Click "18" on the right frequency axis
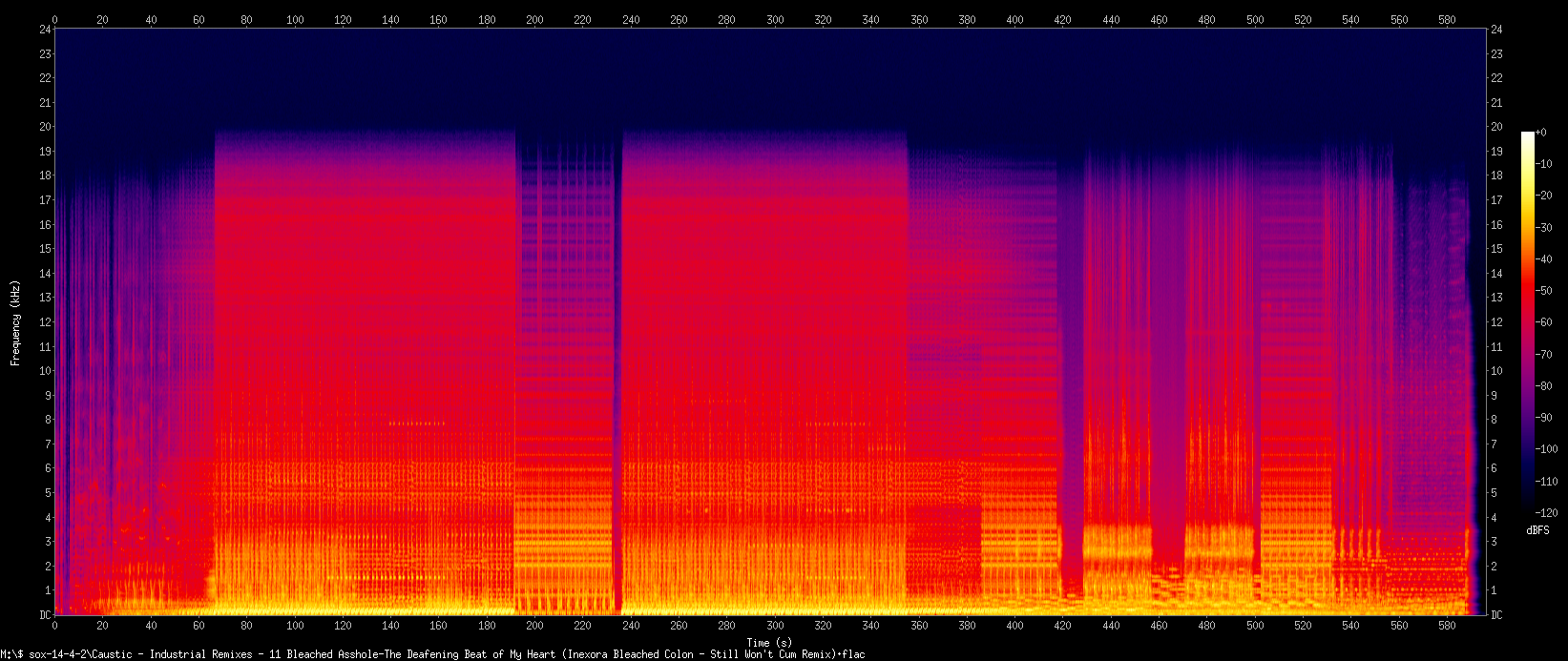1568x661 pixels. click(x=1496, y=176)
